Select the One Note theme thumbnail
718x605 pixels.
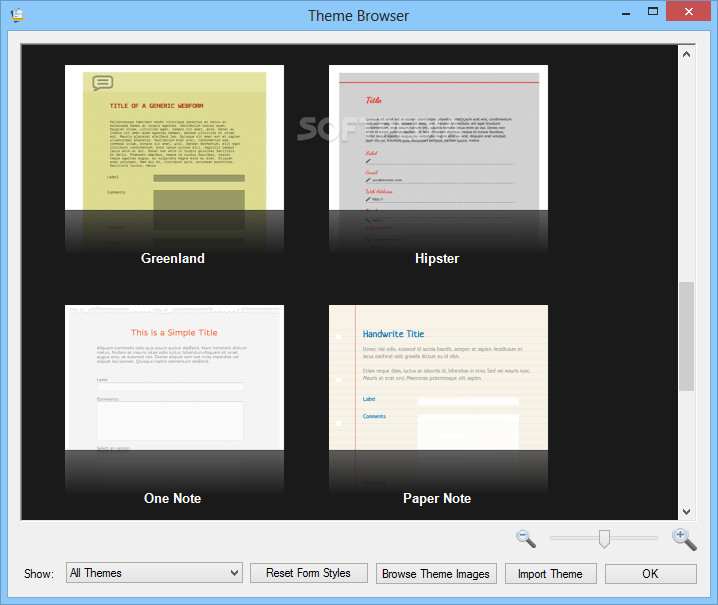click(x=174, y=399)
